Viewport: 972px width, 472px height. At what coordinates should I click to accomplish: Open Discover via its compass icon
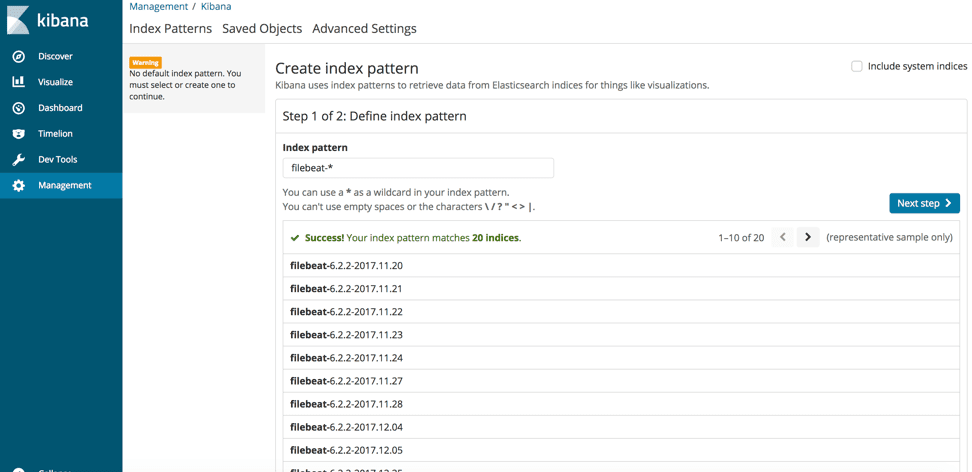coord(19,56)
